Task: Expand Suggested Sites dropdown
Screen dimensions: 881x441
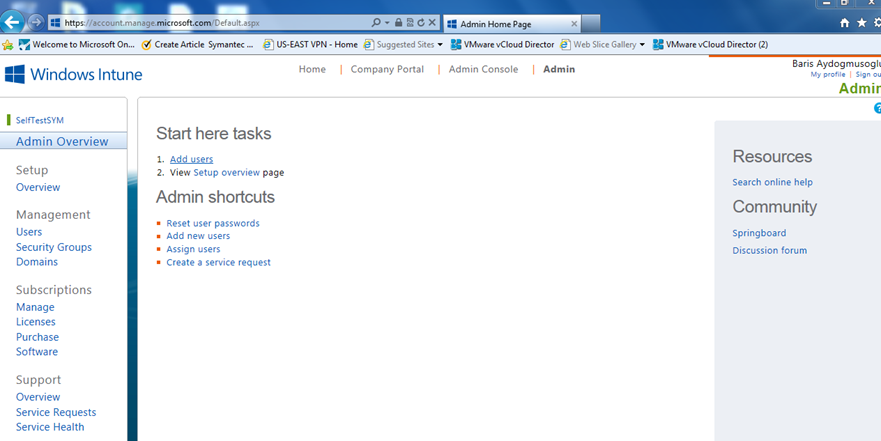Action: coord(439,44)
